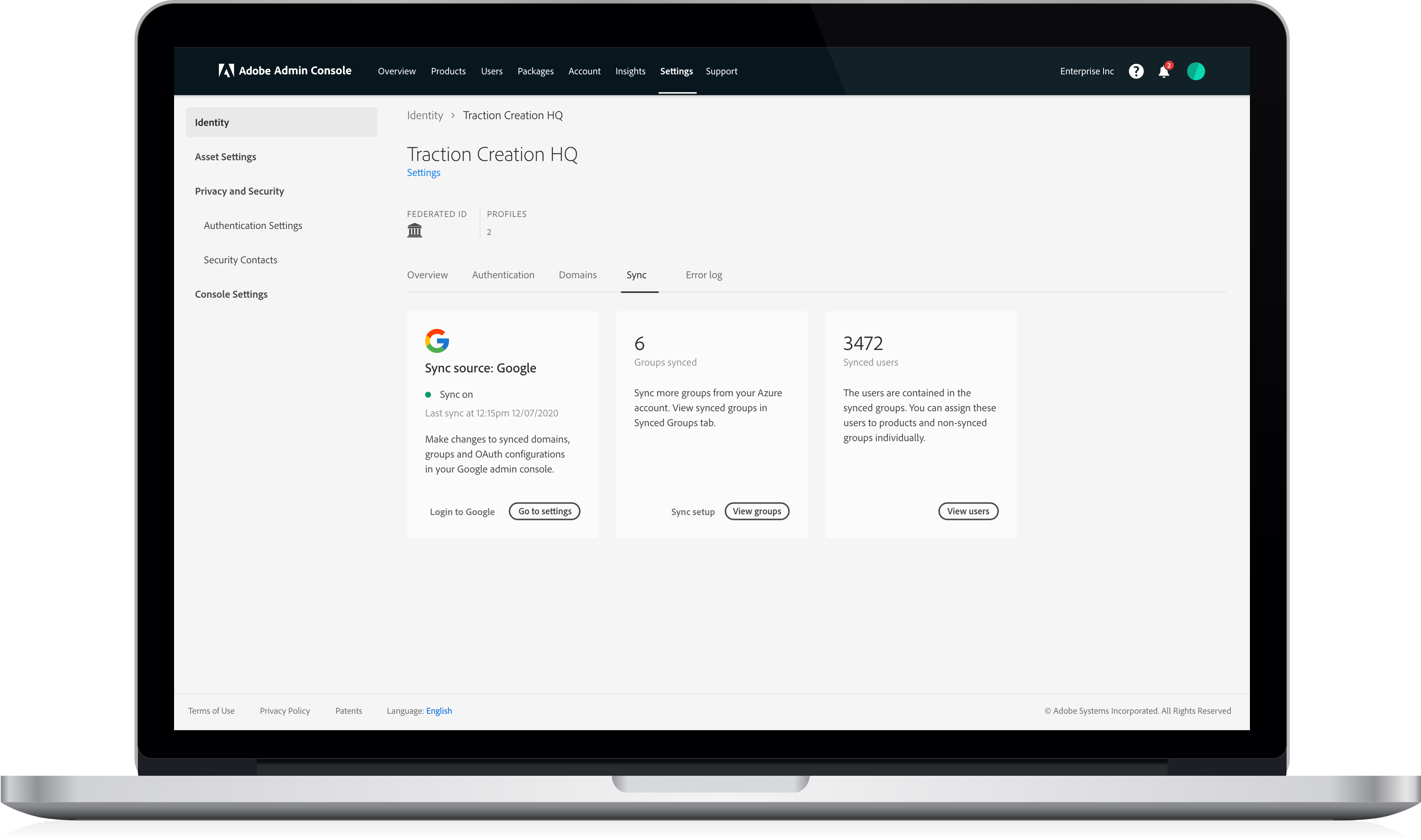
Task: Click the 6 Groups synced count
Action: point(639,344)
